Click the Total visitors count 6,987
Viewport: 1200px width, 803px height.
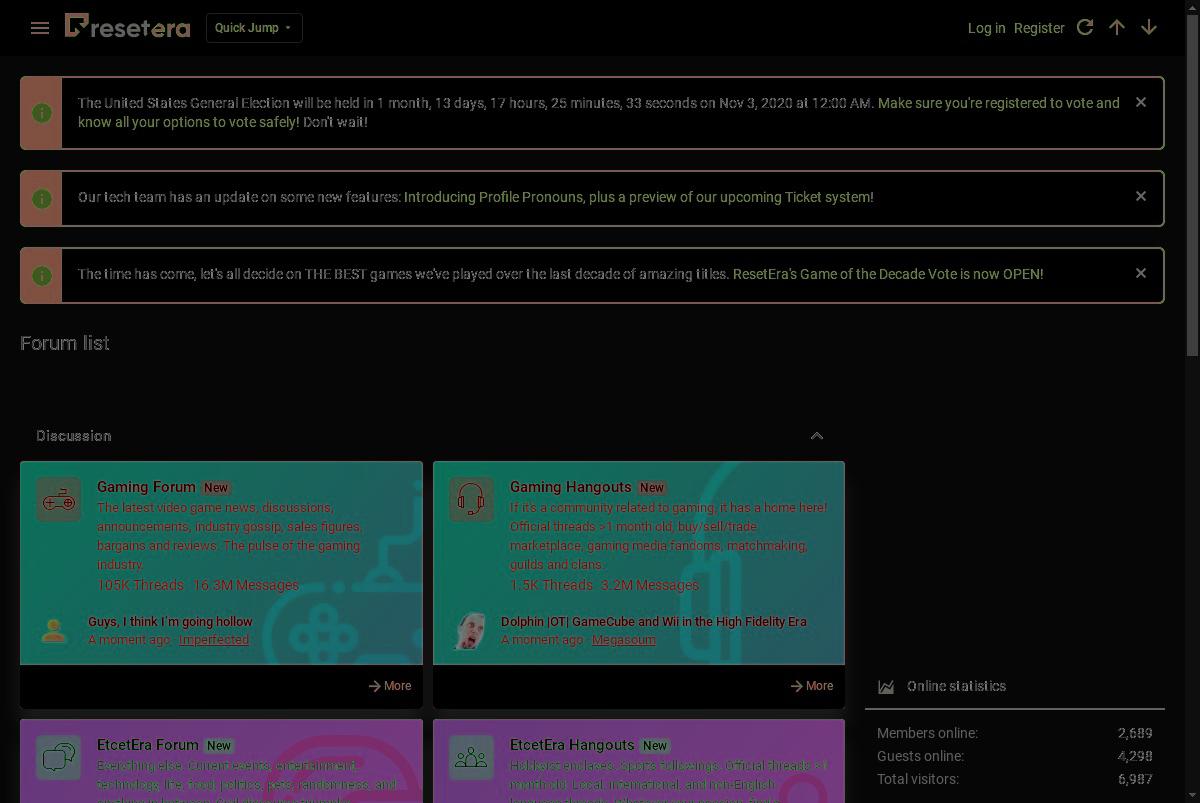click(x=1135, y=779)
